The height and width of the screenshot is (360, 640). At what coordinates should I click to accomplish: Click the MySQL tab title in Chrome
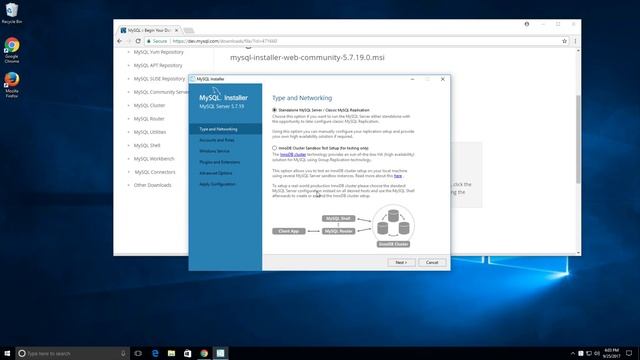point(148,31)
